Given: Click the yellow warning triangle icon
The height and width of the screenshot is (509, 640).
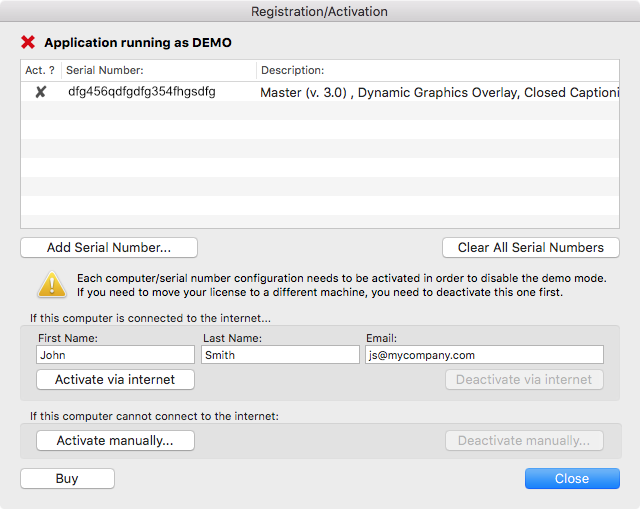Looking at the screenshot, I should tap(52, 285).
